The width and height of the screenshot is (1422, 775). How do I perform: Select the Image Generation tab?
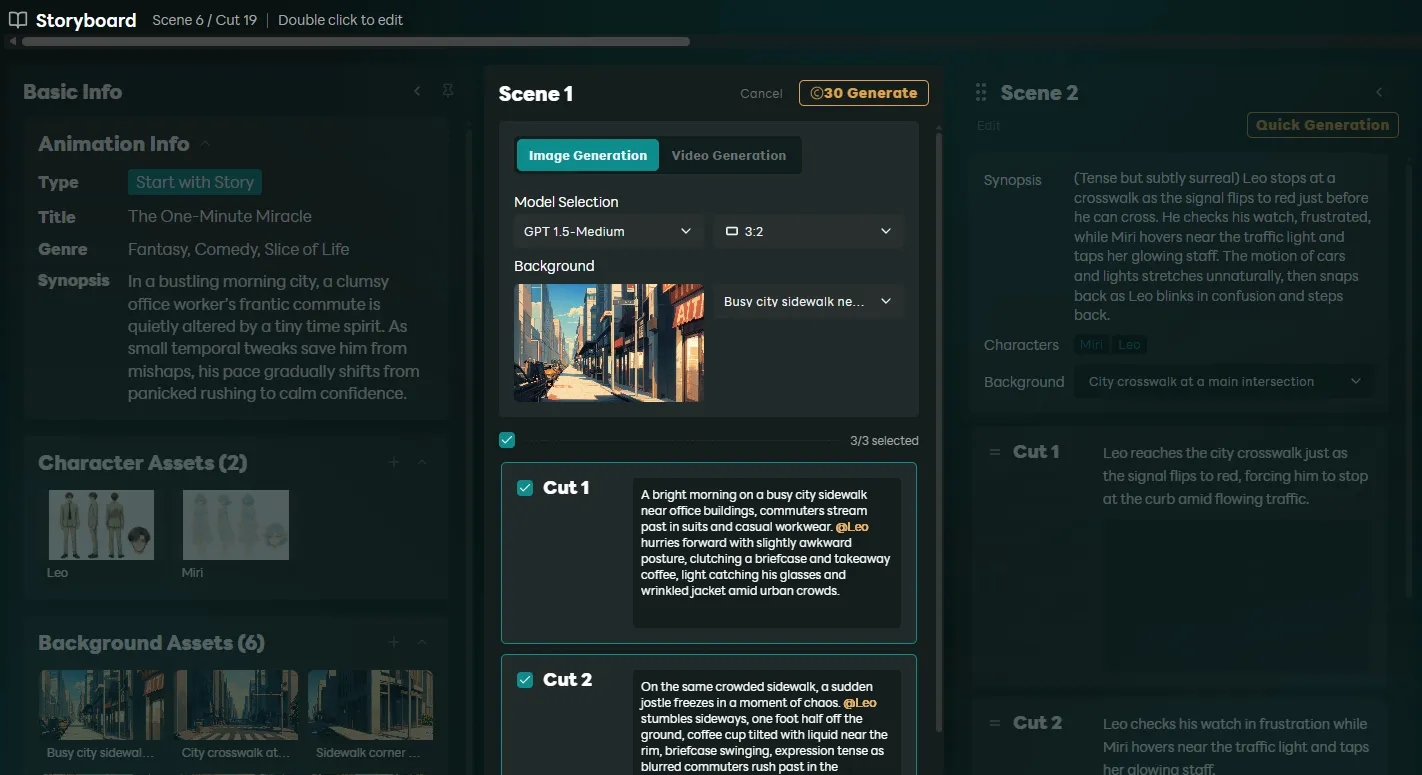tap(588, 155)
